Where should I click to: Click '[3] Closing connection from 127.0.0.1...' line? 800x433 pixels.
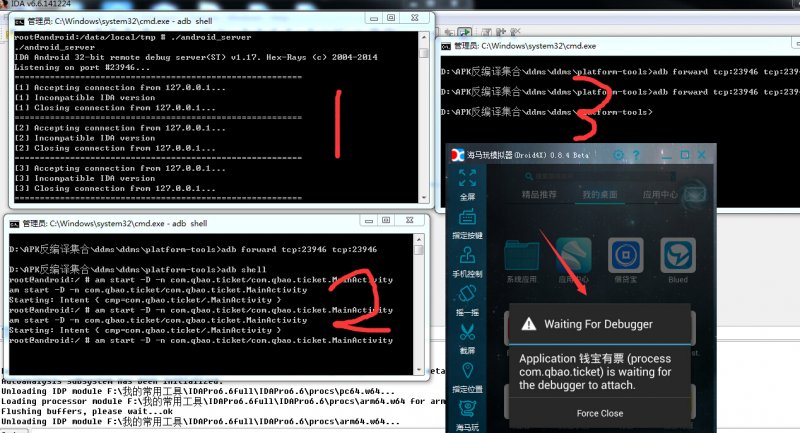tap(115, 188)
